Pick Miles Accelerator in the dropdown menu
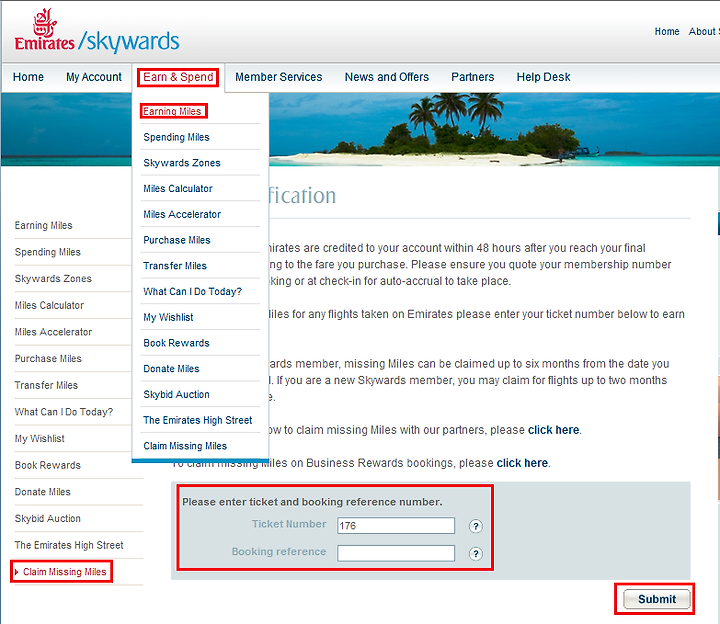 pyautogui.click(x=182, y=214)
